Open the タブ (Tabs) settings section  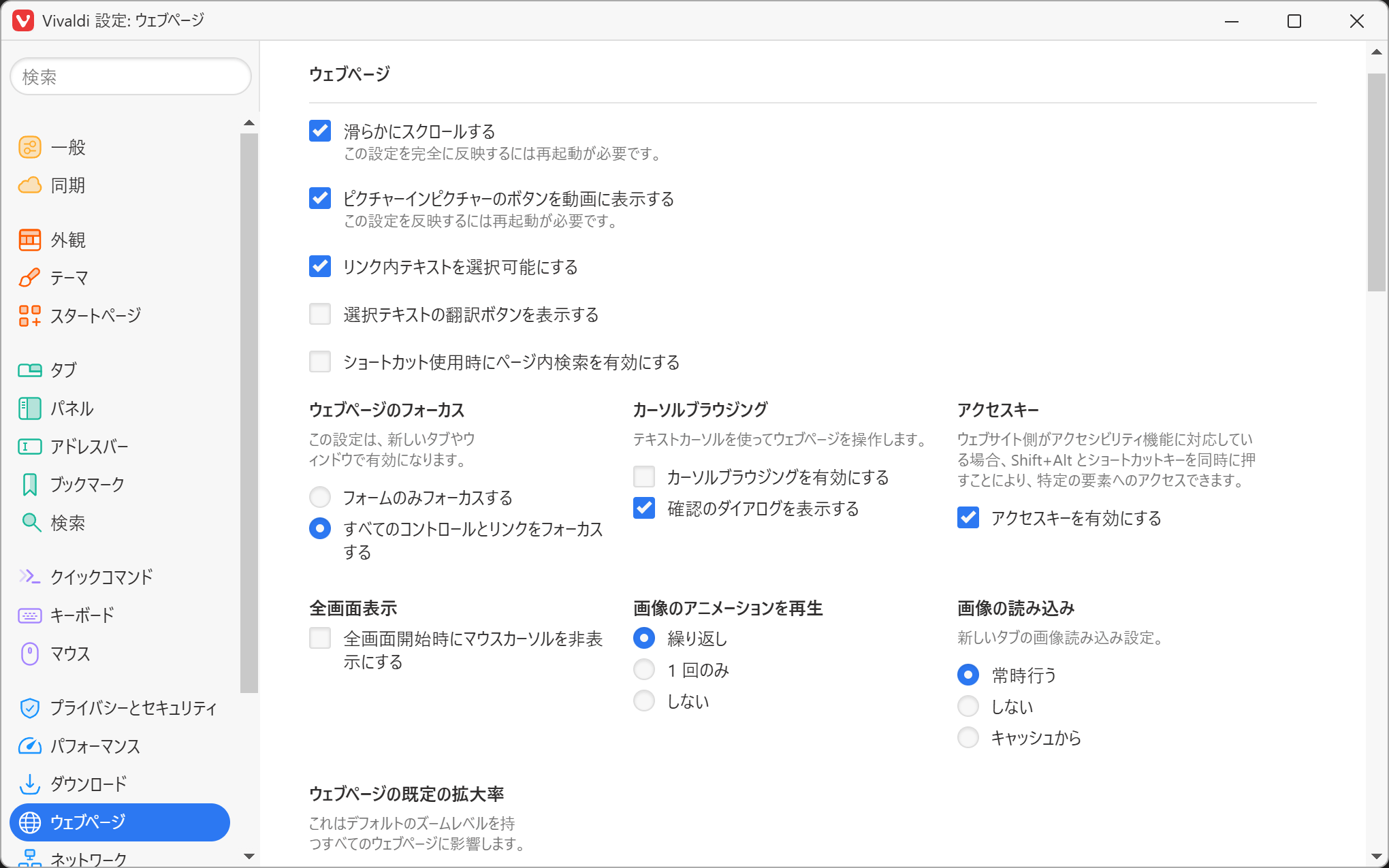(64, 370)
